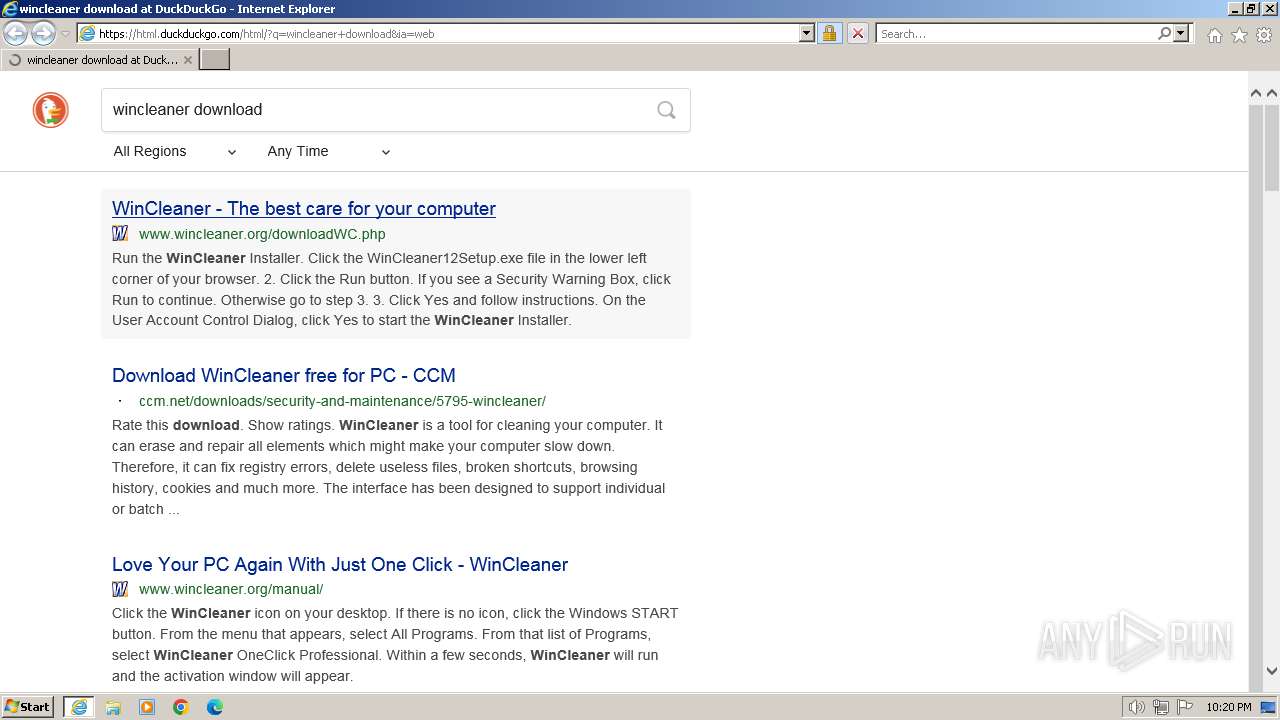Screen dimensions: 1280x720
Task: Expand the address bar autocomplete dropdown
Action: pyautogui.click(x=807, y=33)
